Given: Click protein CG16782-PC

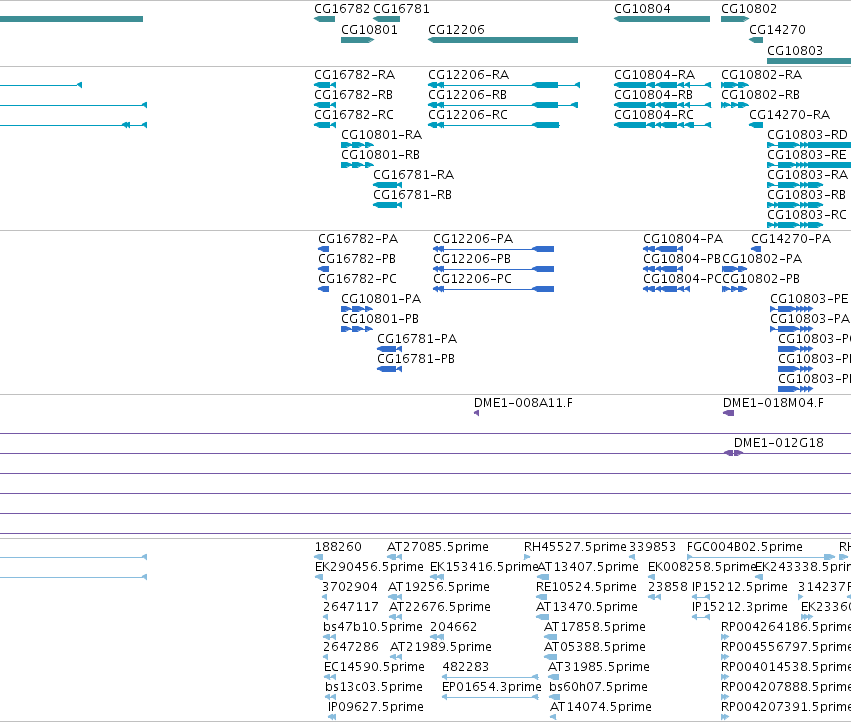Looking at the screenshot, I should coord(357,279).
